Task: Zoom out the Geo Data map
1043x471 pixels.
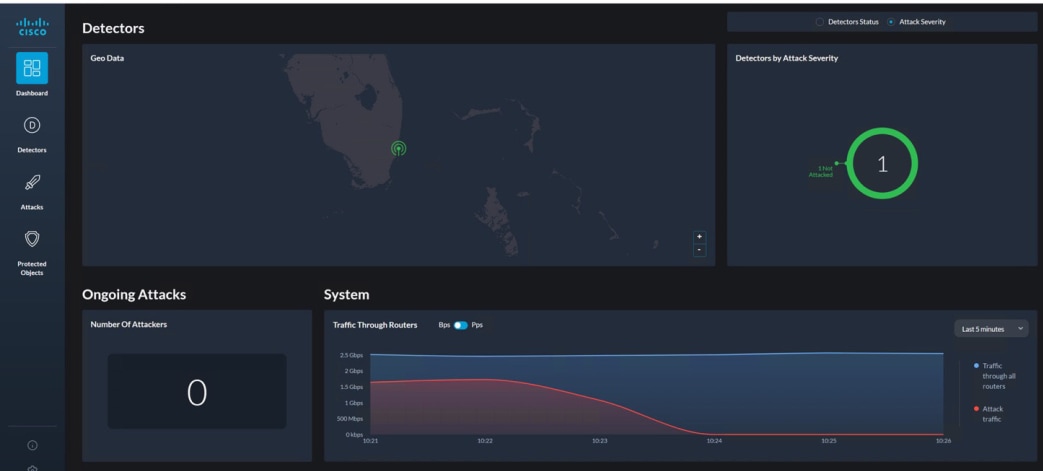Action: click(699, 249)
